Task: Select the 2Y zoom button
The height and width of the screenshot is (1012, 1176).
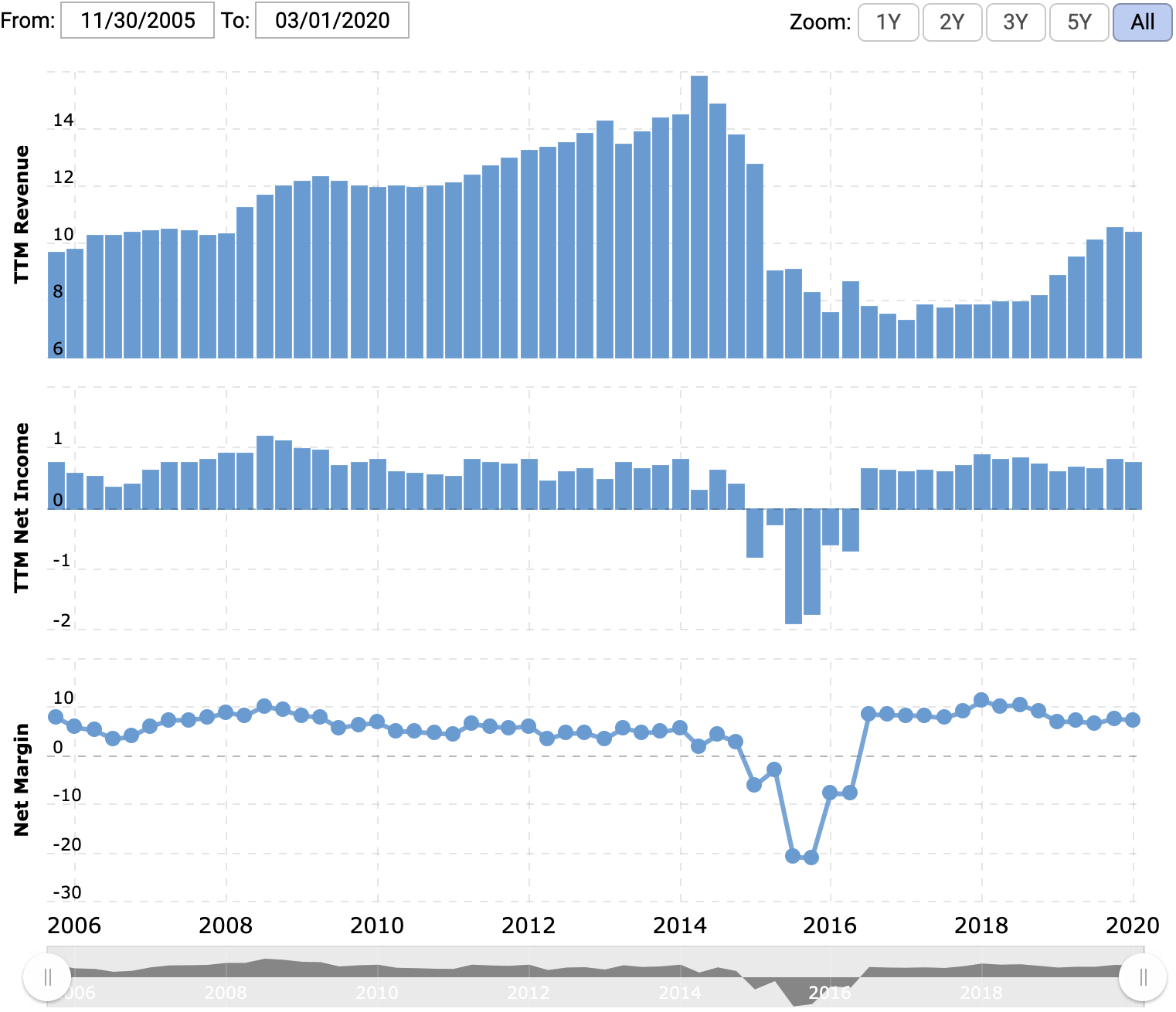Action: pyautogui.click(x=952, y=22)
